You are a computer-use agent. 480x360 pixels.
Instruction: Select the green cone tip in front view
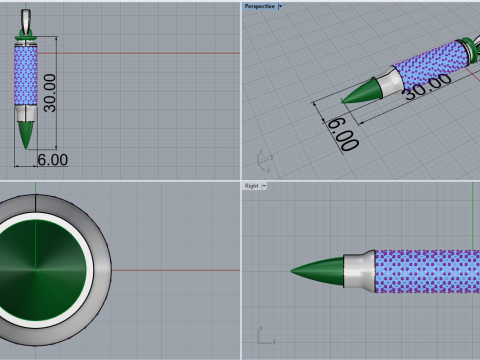pos(26,135)
